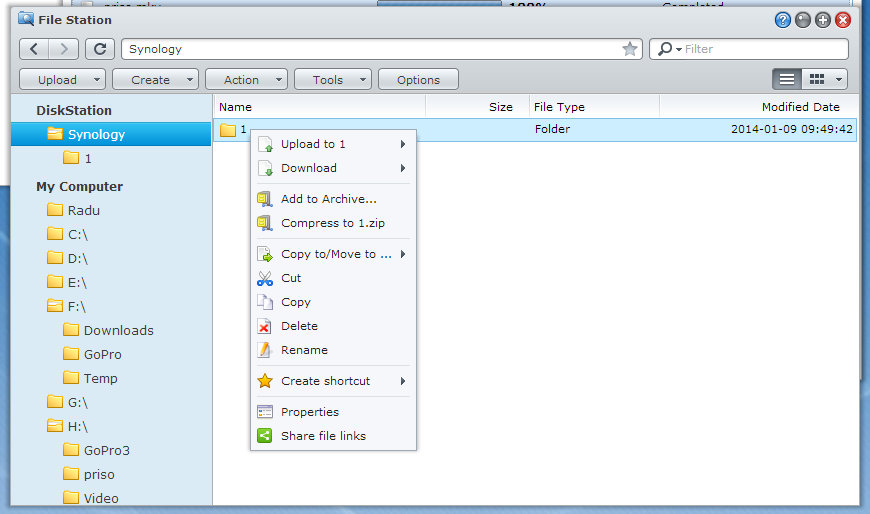Collapse the F:\ drive open-folder icon
Viewport: 870px width, 514px height.
(55, 306)
